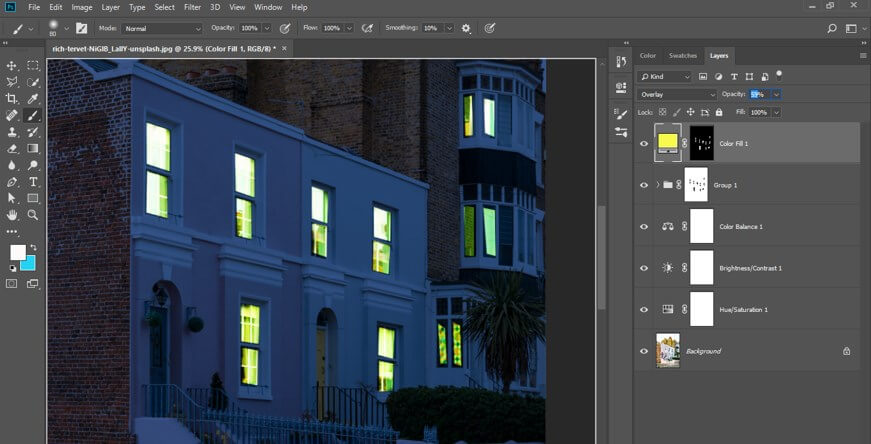Screen dimensions: 871x444
Task: Open the File menu
Action: pos(34,7)
